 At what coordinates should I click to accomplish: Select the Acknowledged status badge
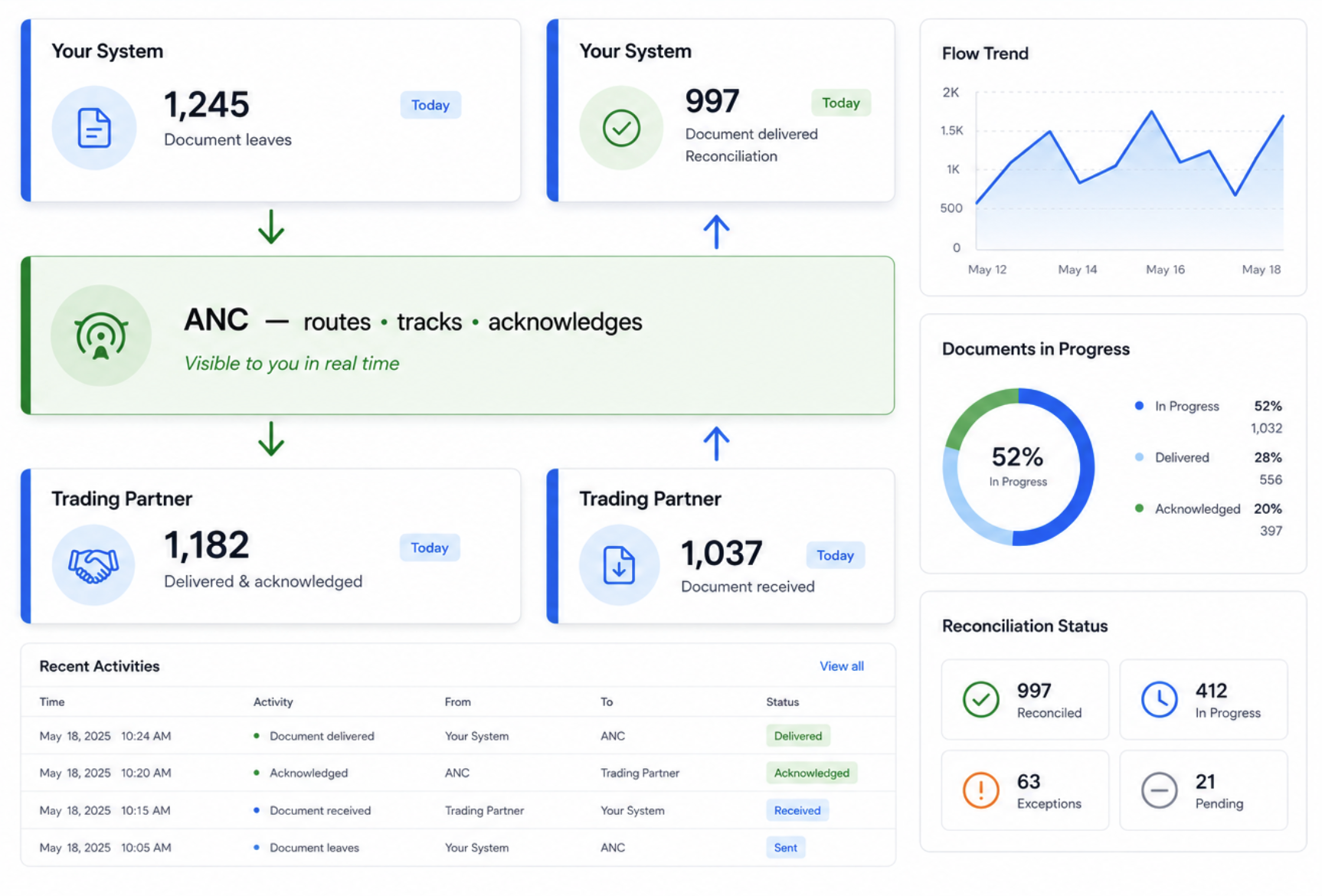[811, 773]
